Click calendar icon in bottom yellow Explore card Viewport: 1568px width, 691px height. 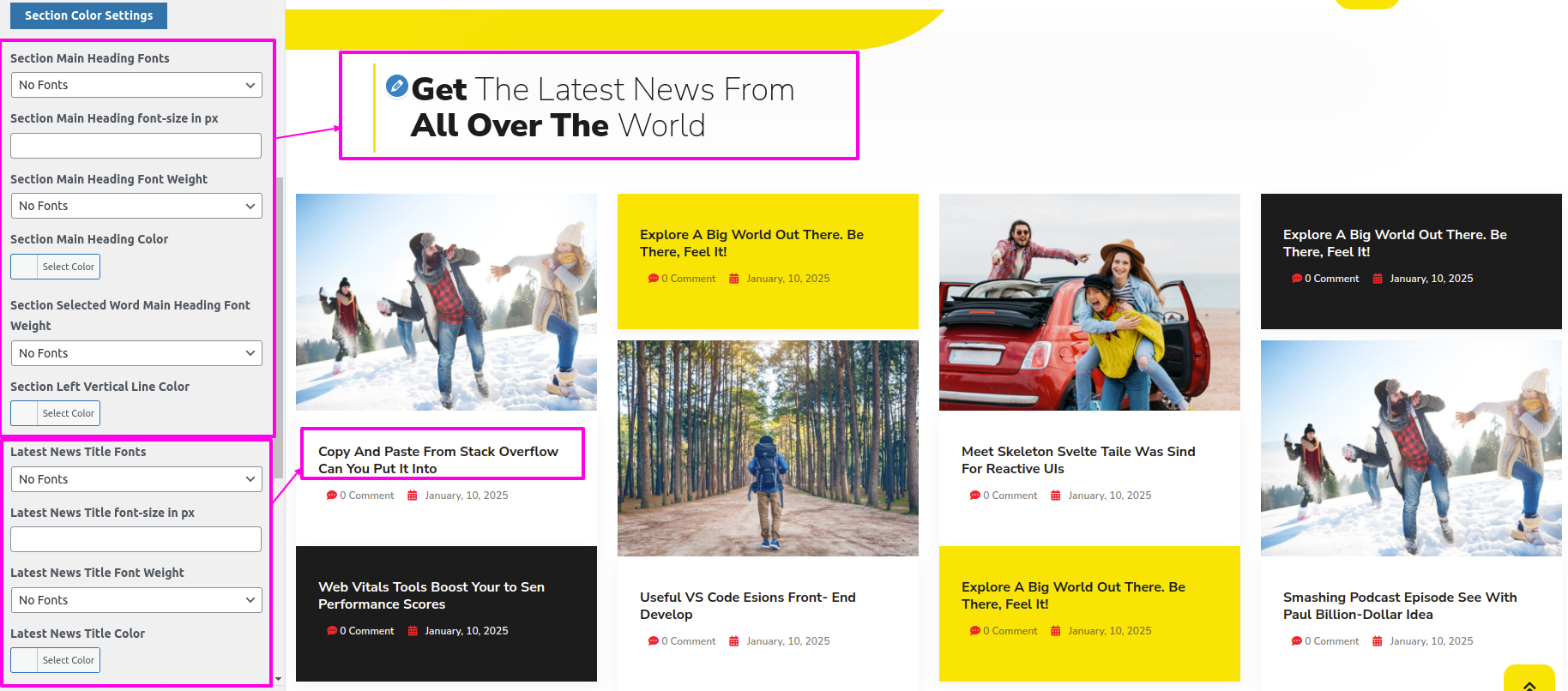point(1056,631)
